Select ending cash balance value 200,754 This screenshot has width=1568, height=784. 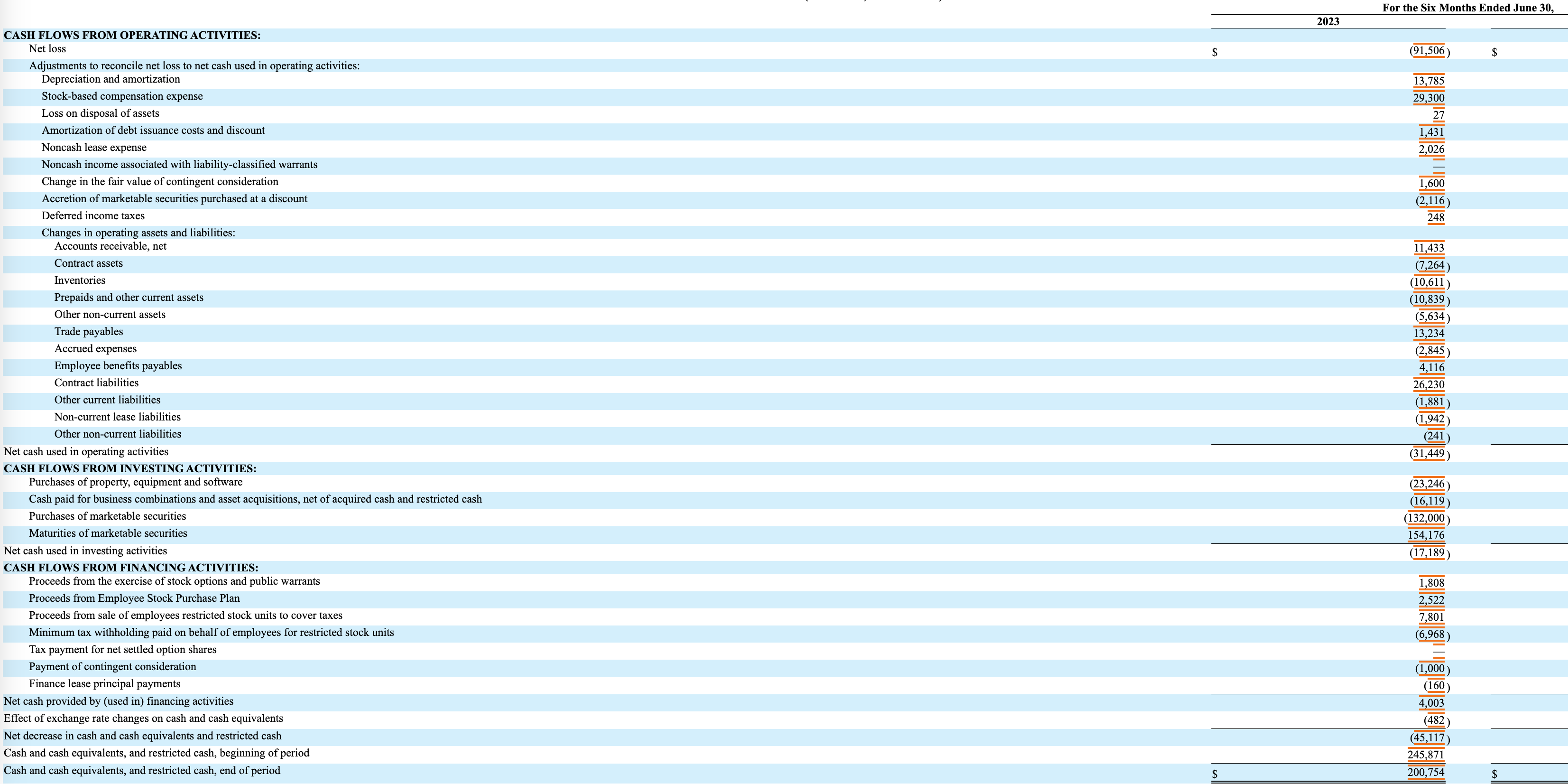pos(1426,772)
